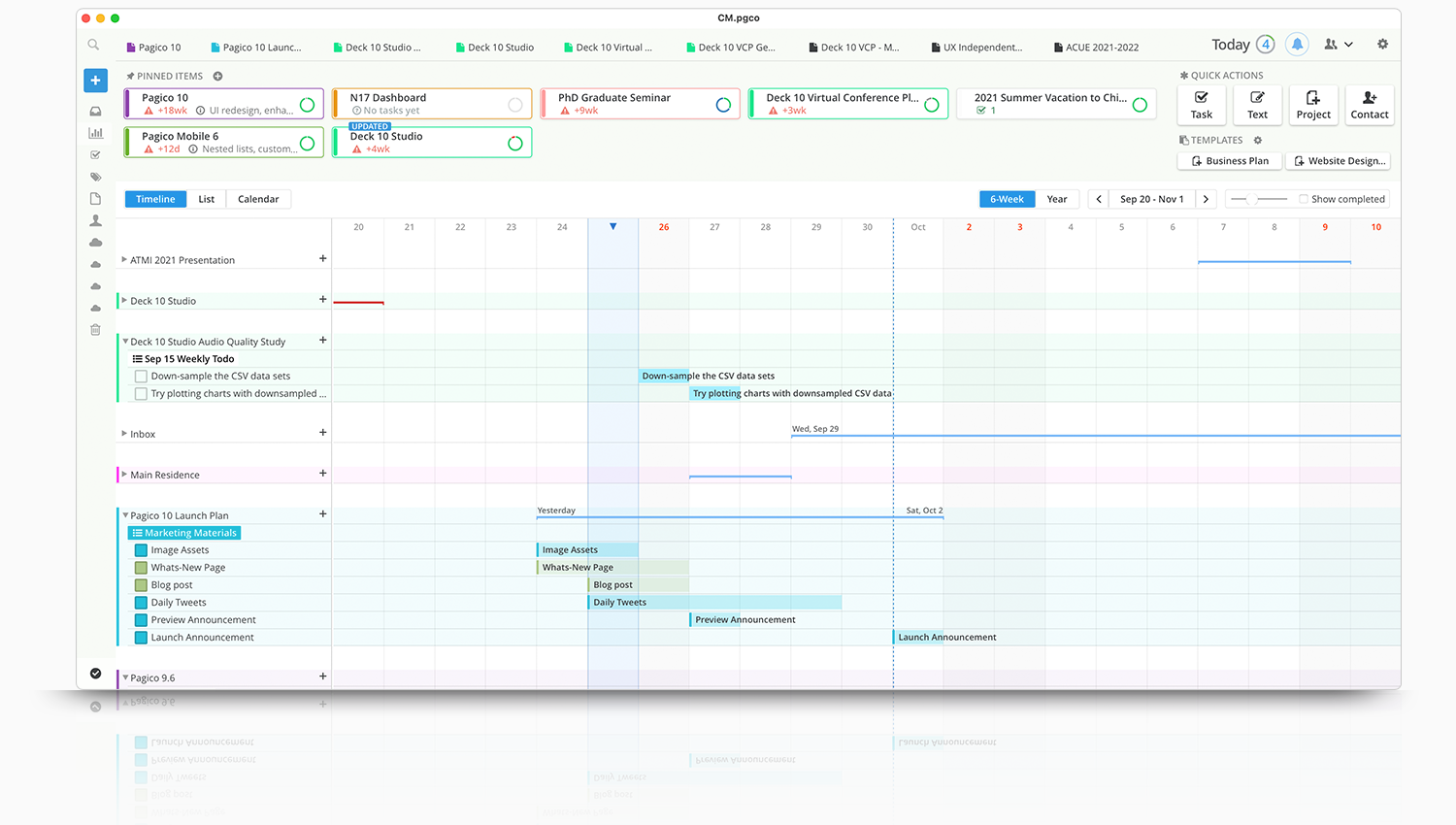The width and height of the screenshot is (1456, 825).
Task: Click the today marker triangle in timeline header
Action: 612,226
